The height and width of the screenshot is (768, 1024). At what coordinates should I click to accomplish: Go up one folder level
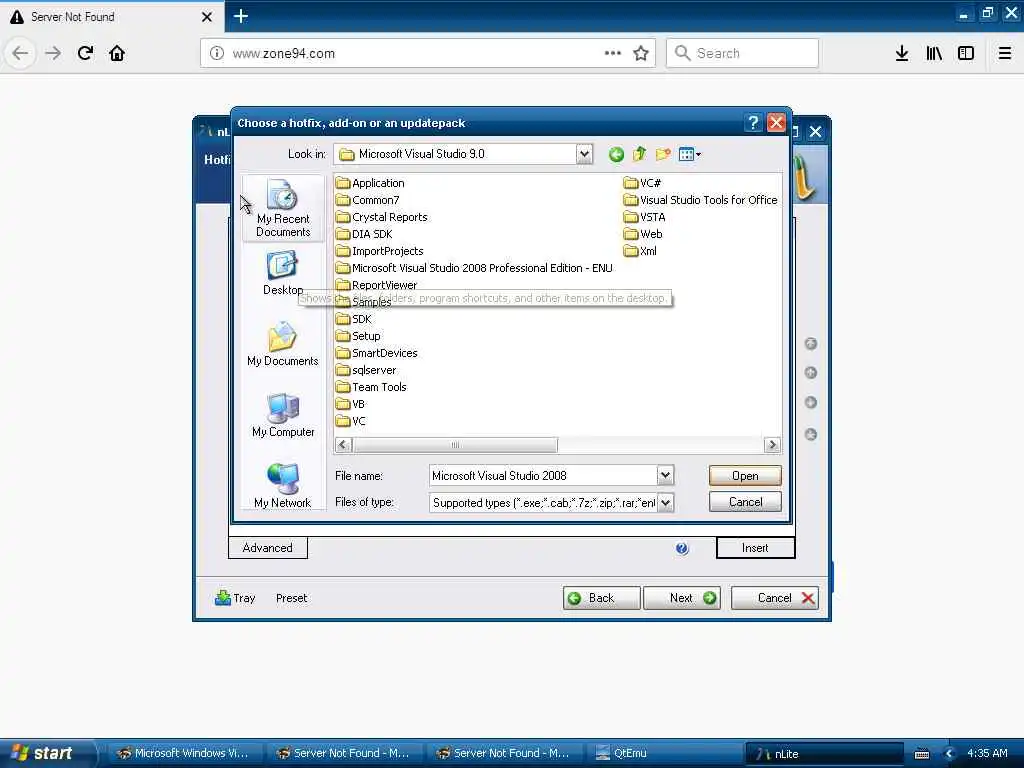pyautogui.click(x=639, y=154)
